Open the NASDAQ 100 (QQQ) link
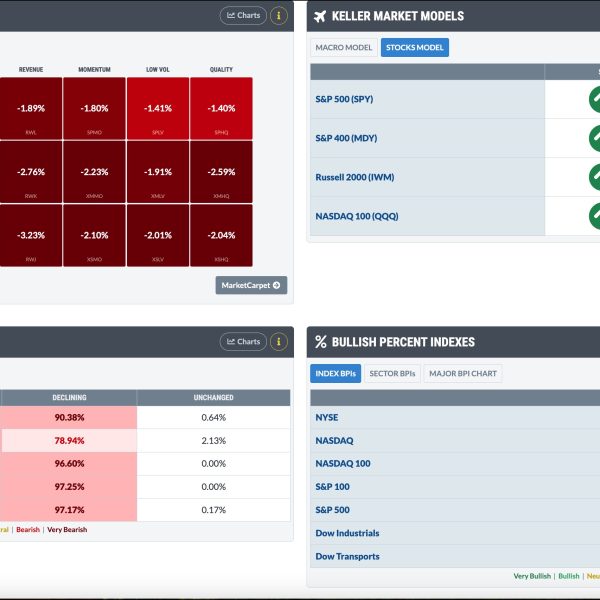This screenshot has height=600, width=600. (x=357, y=216)
